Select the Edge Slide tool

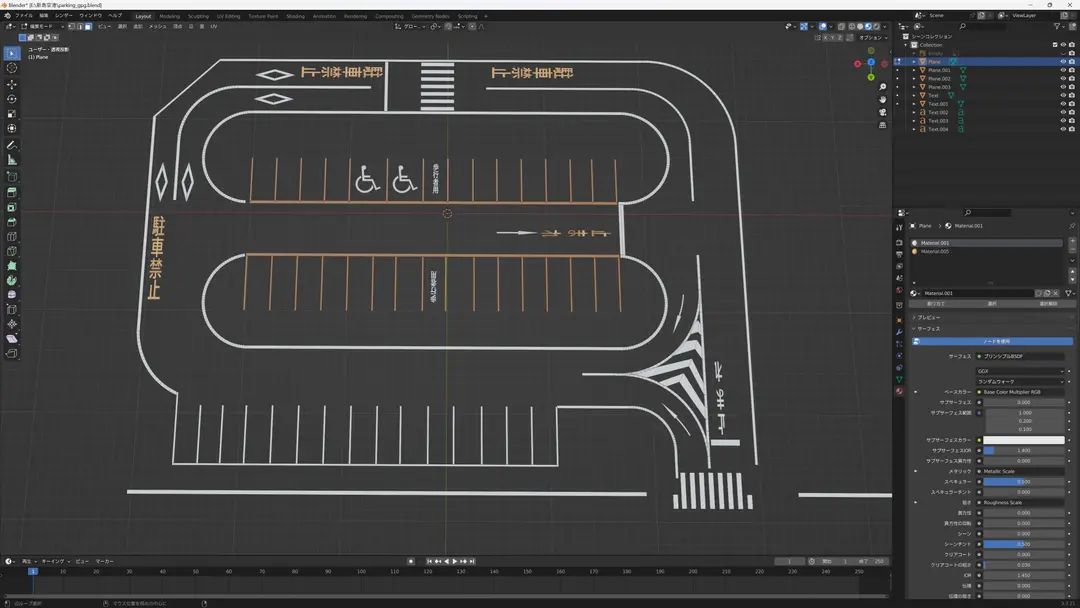coord(12,309)
